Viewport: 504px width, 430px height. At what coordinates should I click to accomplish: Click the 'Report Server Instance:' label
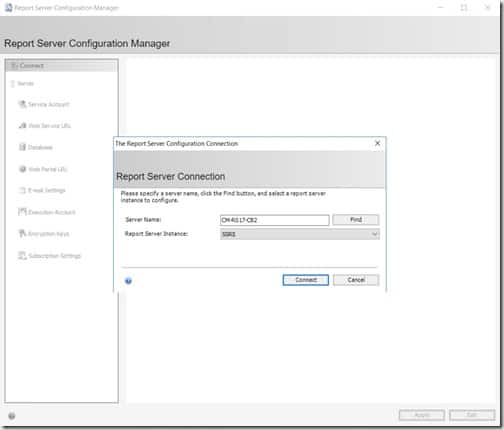(x=156, y=234)
